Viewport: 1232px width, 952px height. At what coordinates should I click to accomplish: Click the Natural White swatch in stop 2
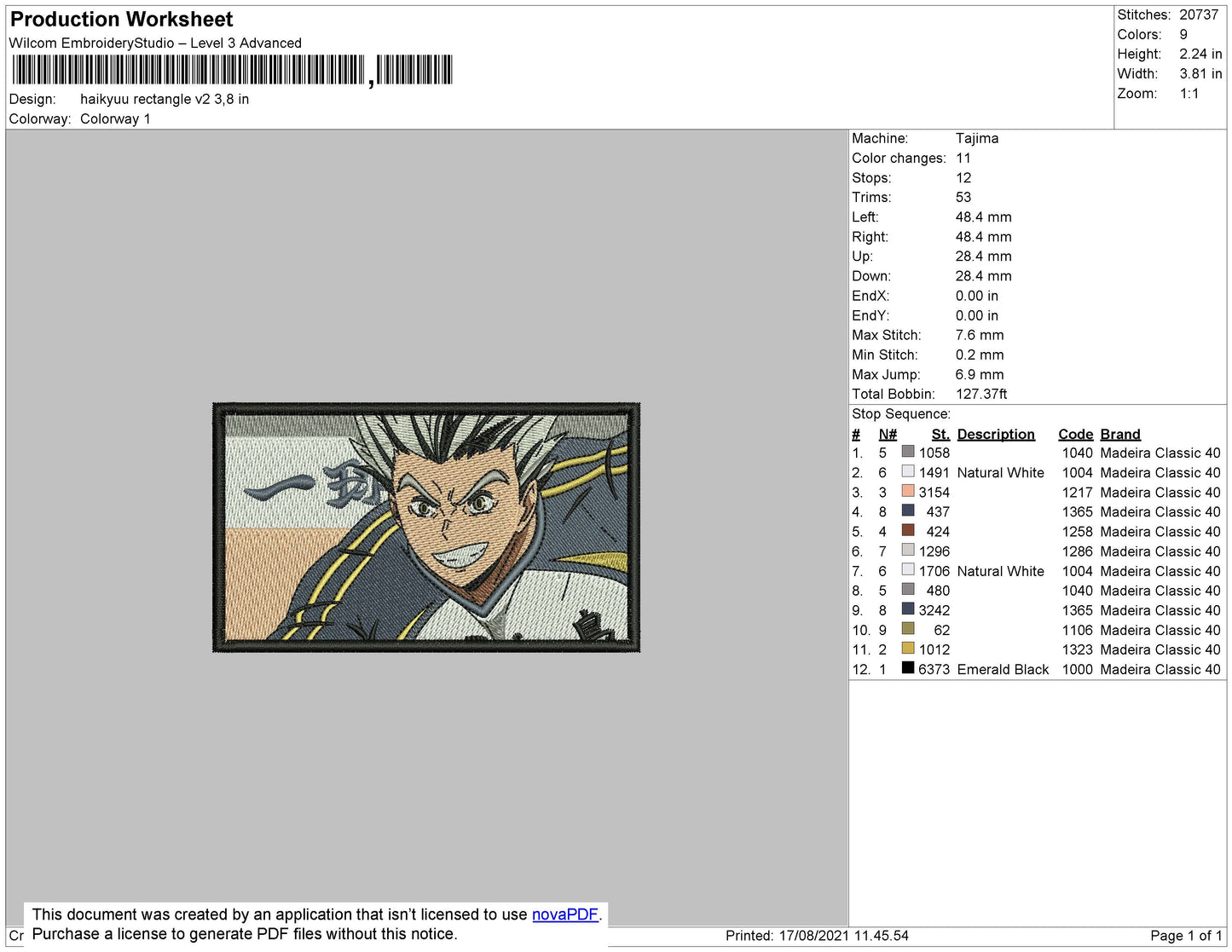pos(908,470)
